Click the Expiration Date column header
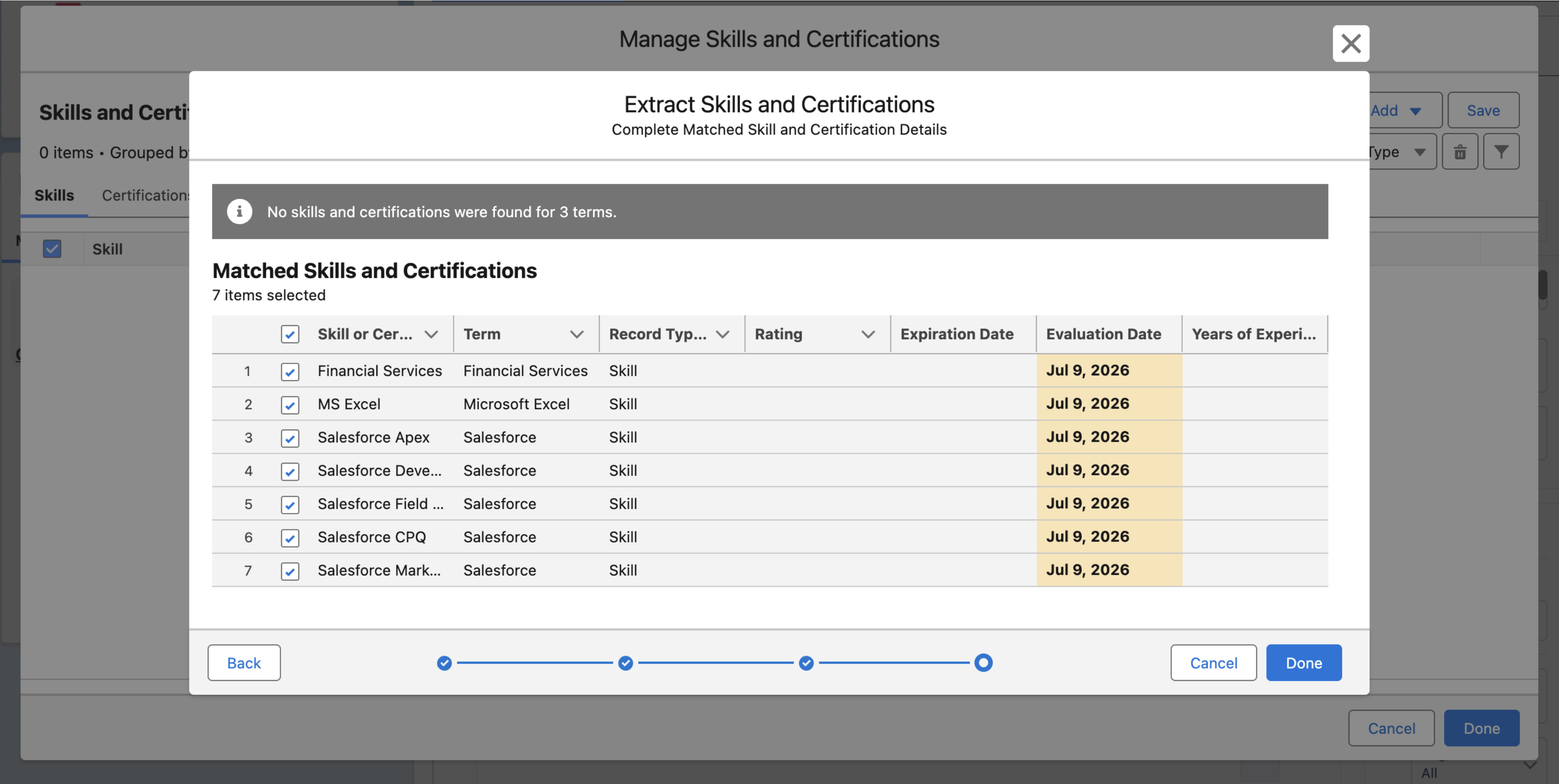The width and height of the screenshot is (1559, 784). click(x=964, y=335)
